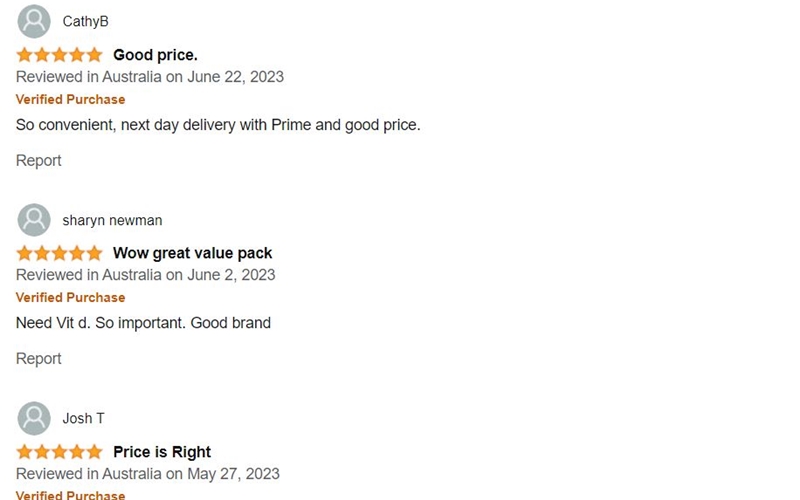
Task: Click 'Verified Purchase' on CathyB's review
Action: click(x=70, y=100)
